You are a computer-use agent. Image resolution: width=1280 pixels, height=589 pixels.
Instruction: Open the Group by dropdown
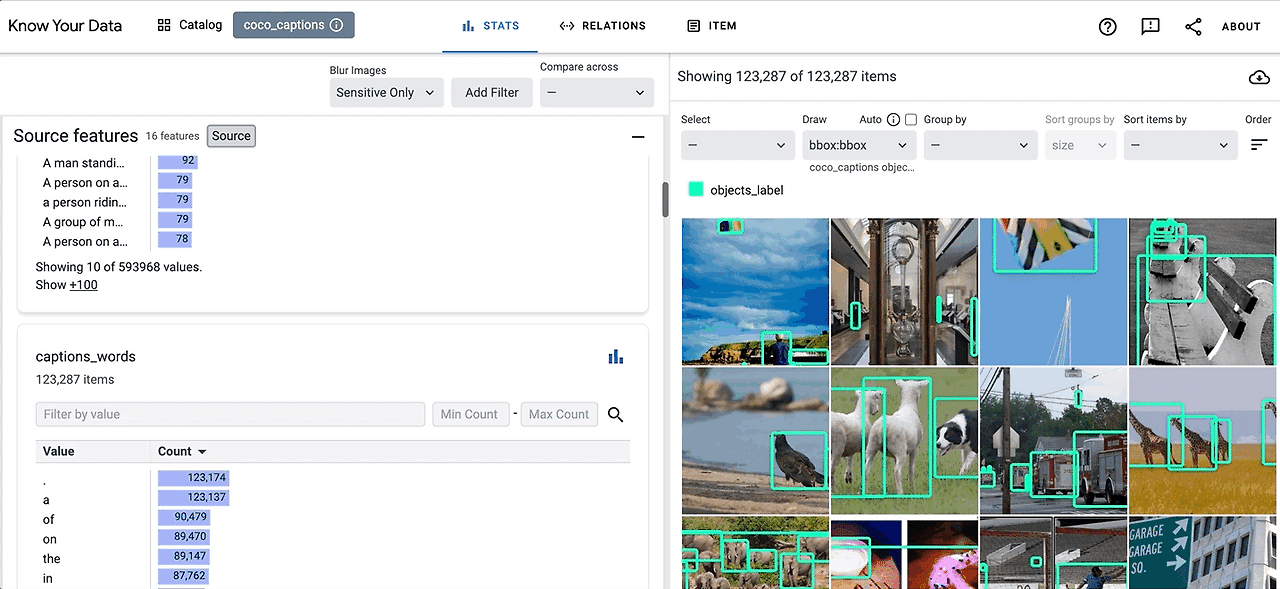pyautogui.click(x=980, y=145)
